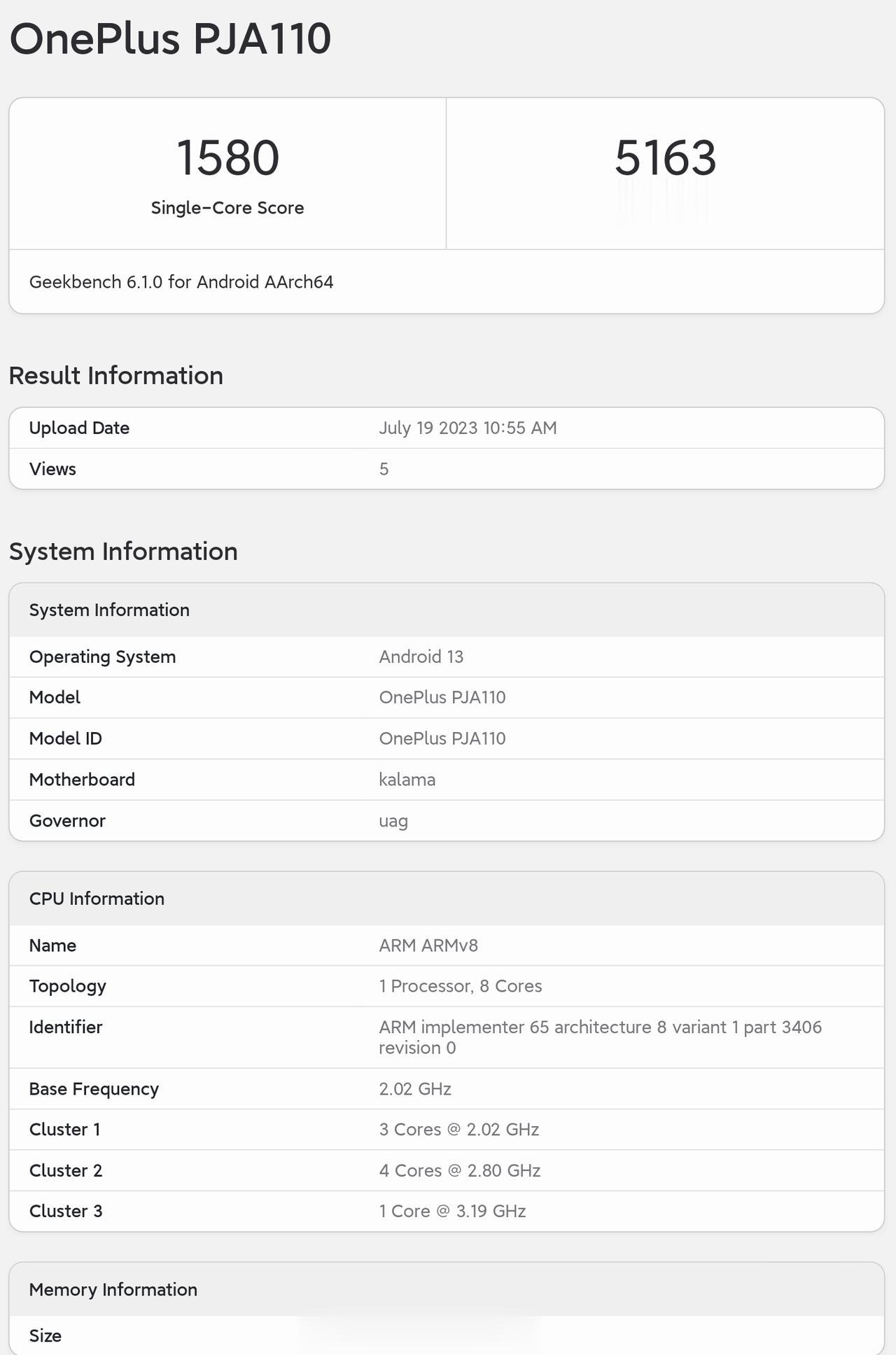Click the Motherboard label

tap(82, 780)
